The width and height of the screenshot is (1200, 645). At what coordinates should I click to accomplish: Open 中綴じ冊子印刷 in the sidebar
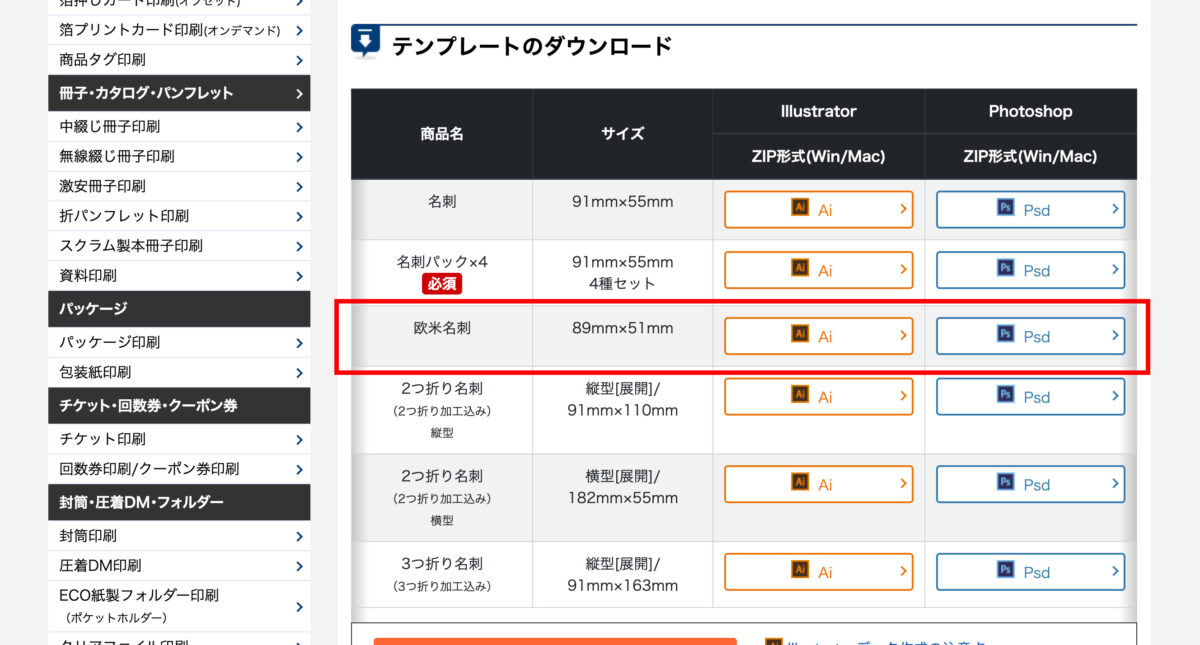pyautogui.click(x=110, y=127)
